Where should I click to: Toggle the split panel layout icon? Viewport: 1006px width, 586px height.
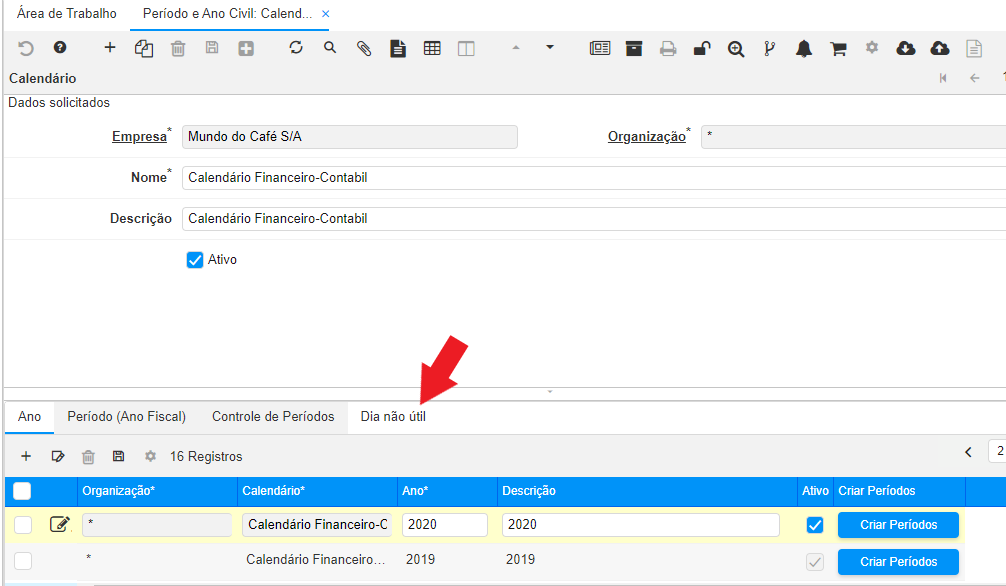click(466, 49)
